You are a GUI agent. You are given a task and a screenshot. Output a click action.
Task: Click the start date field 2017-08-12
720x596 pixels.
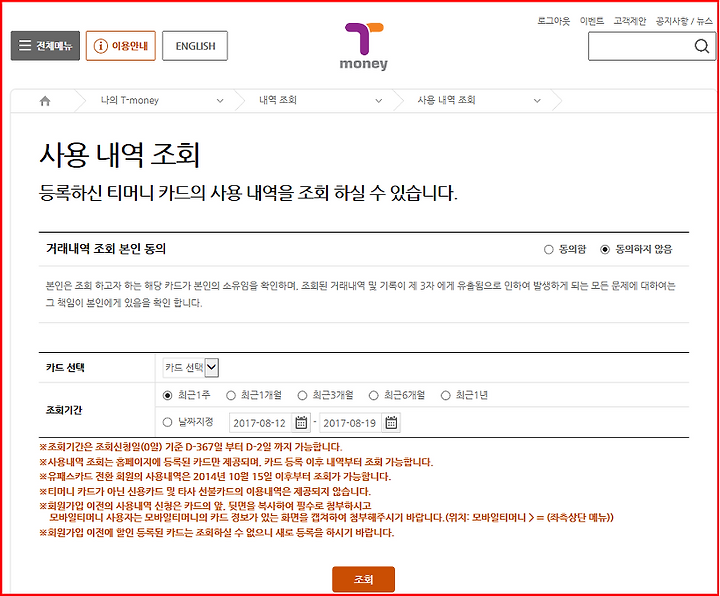(x=260, y=423)
